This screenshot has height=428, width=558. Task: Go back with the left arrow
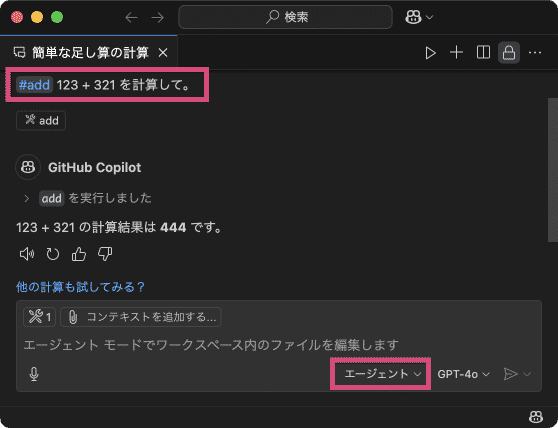[x=131, y=17]
